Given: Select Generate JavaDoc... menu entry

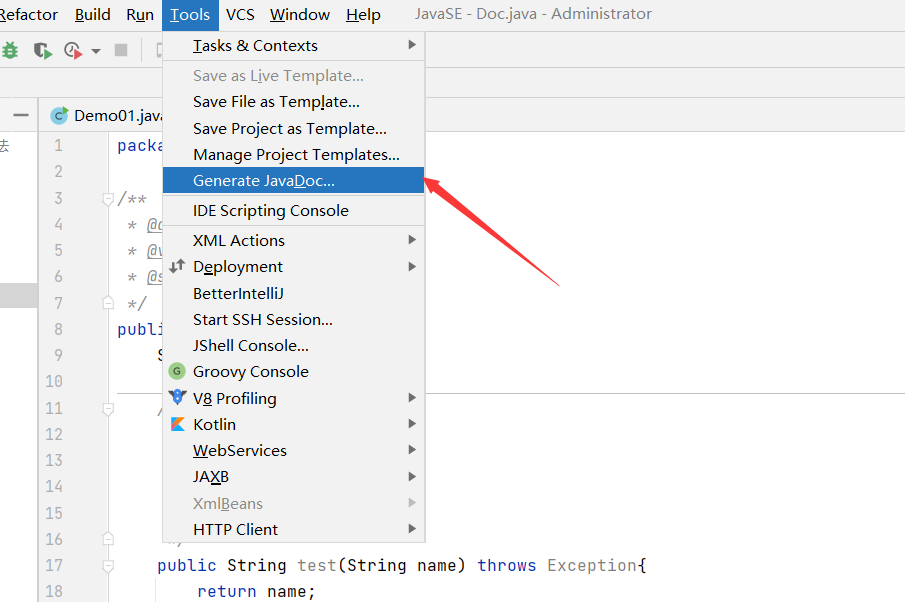Looking at the screenshot, I should point(294,181).
